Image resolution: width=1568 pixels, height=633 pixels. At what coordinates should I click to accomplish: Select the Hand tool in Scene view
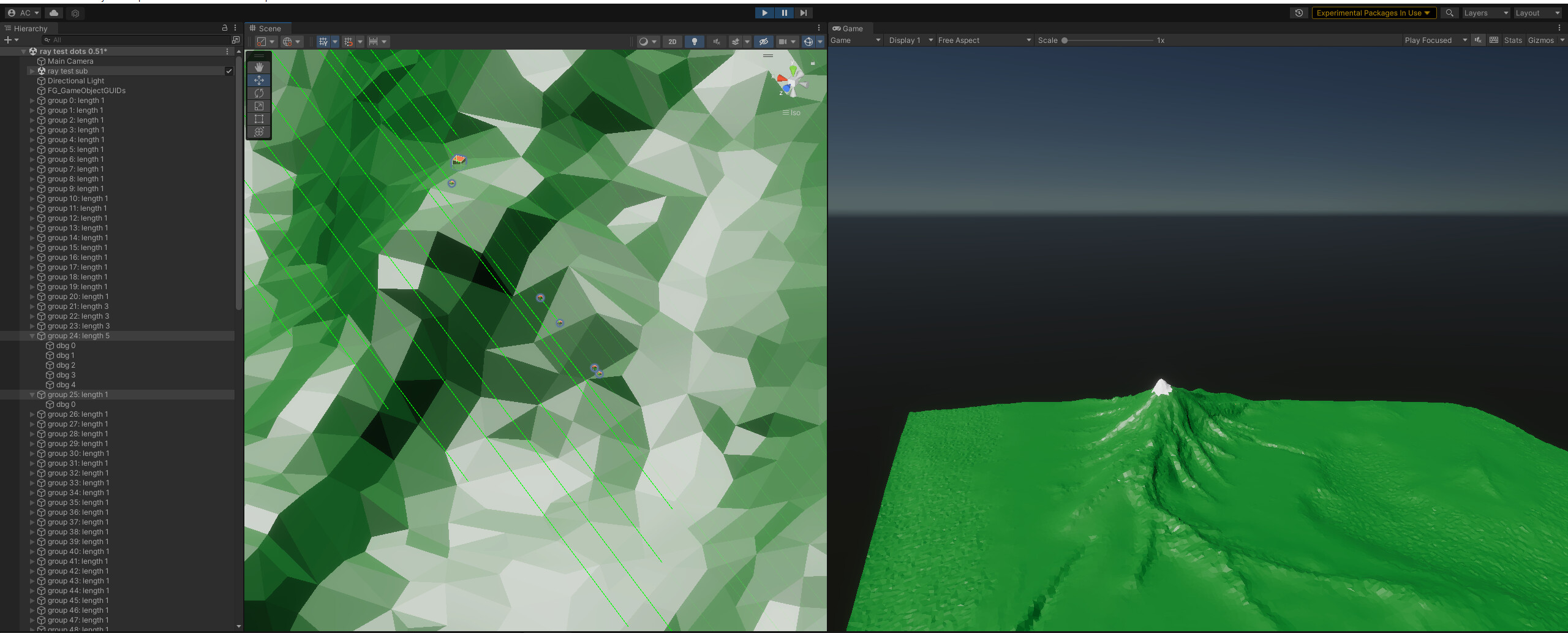coord(259,66)
